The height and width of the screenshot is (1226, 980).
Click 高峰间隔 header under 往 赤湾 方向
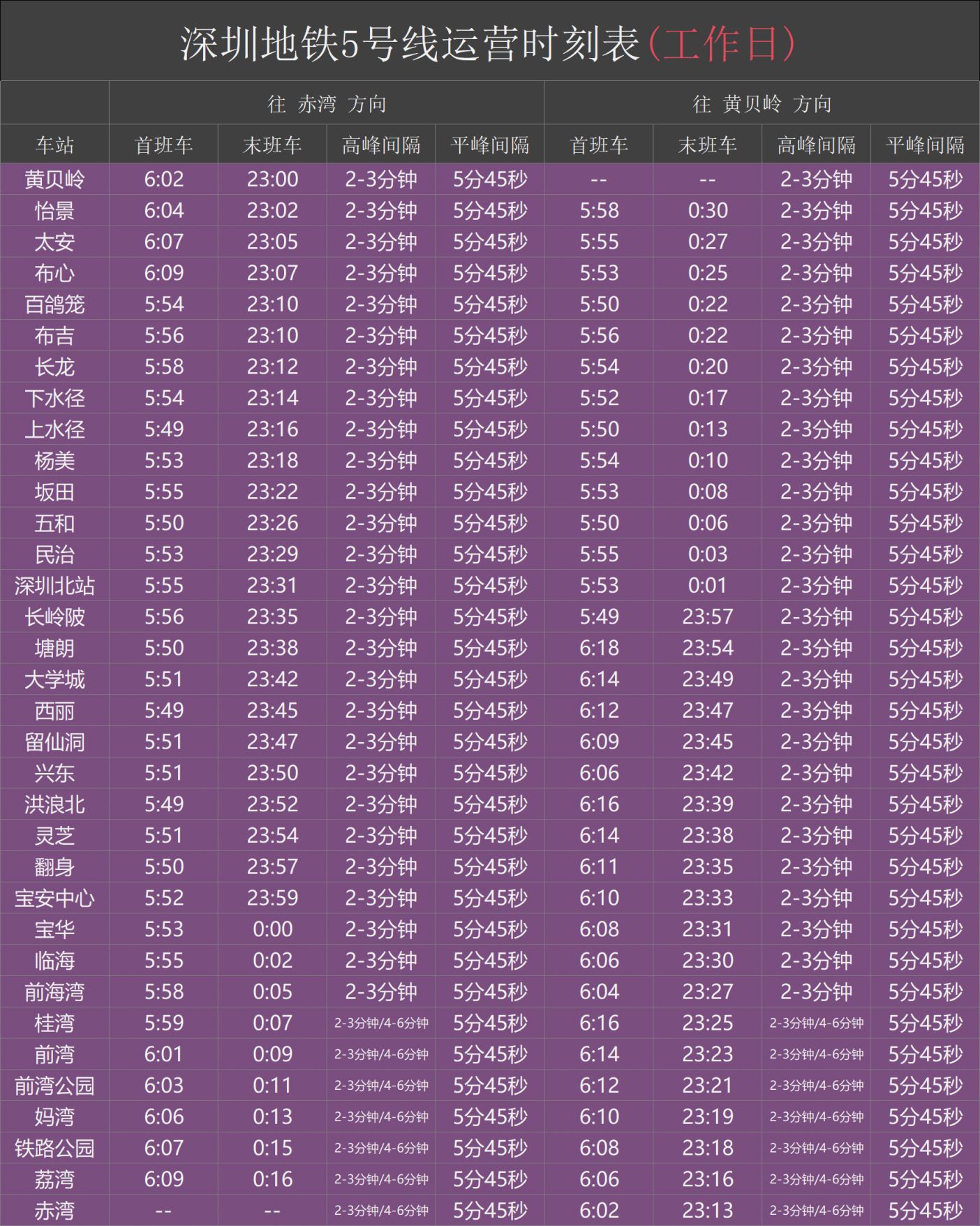point(381,145)
